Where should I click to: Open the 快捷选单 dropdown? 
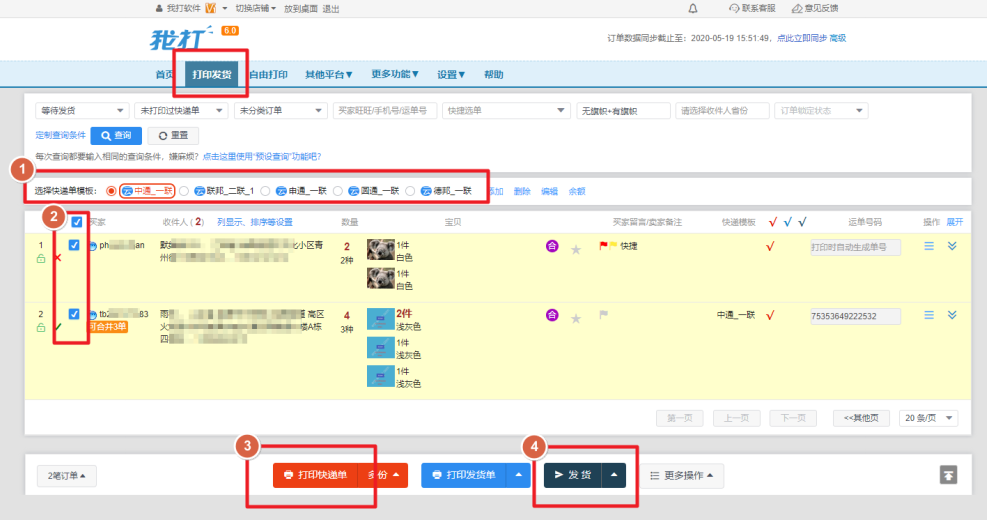coord(506,111)
